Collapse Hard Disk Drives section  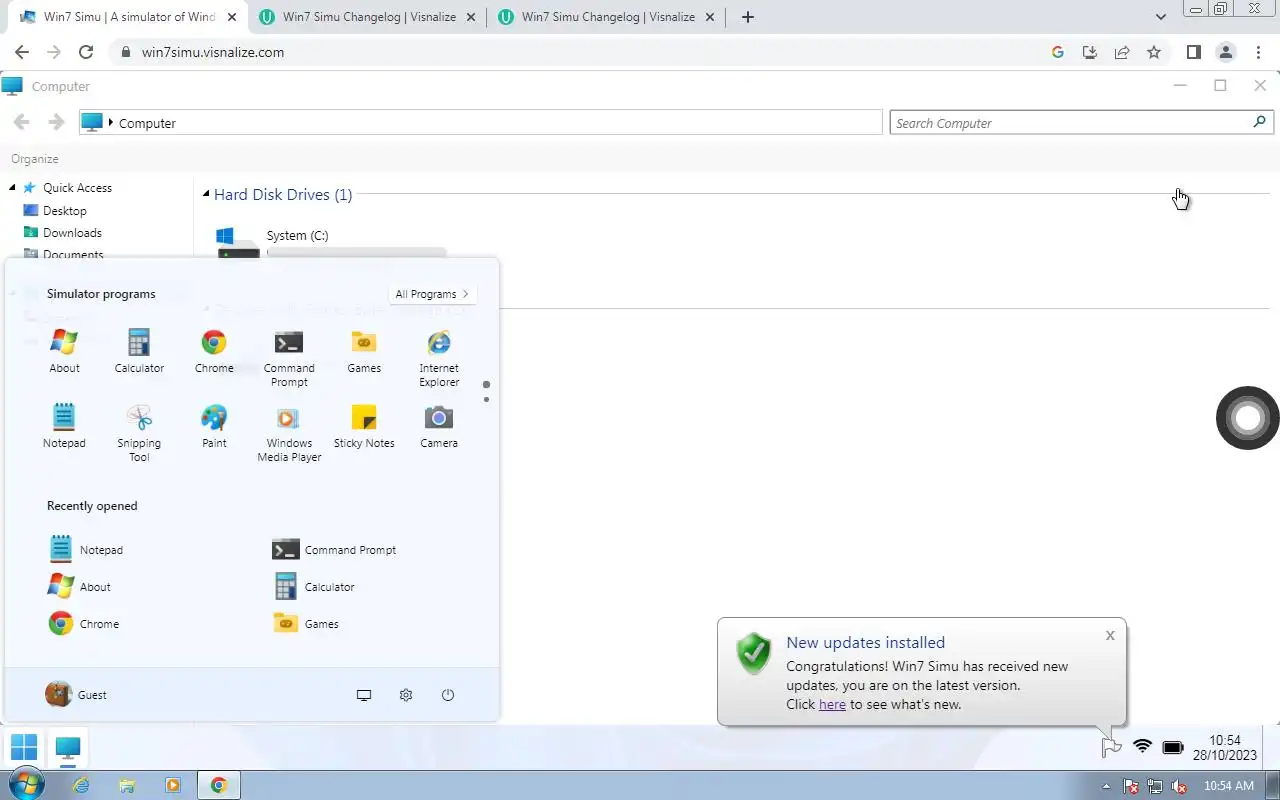click(206, 194)
